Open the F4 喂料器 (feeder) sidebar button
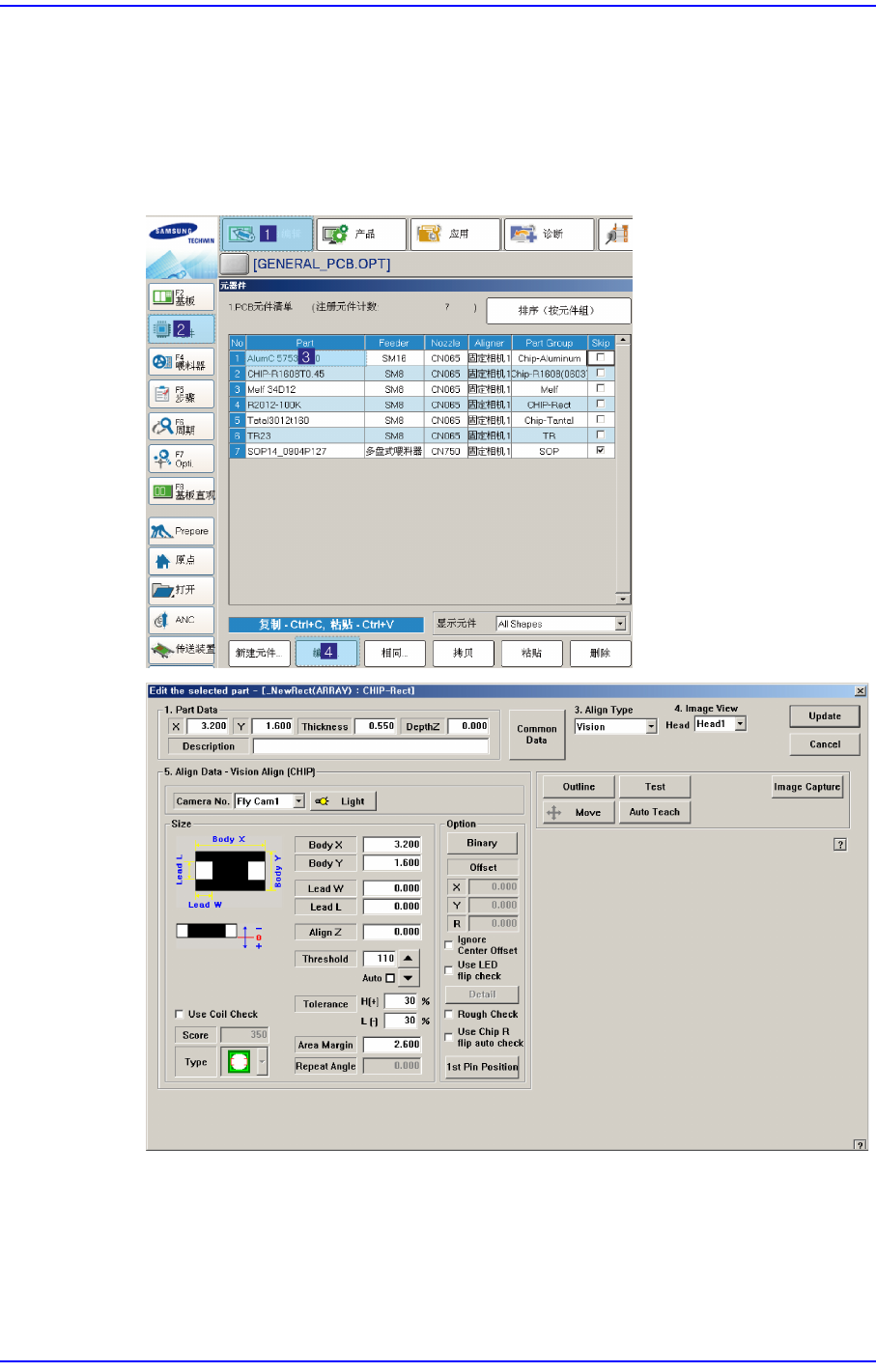Screen dimensions: 876x1372 (181, 362)
